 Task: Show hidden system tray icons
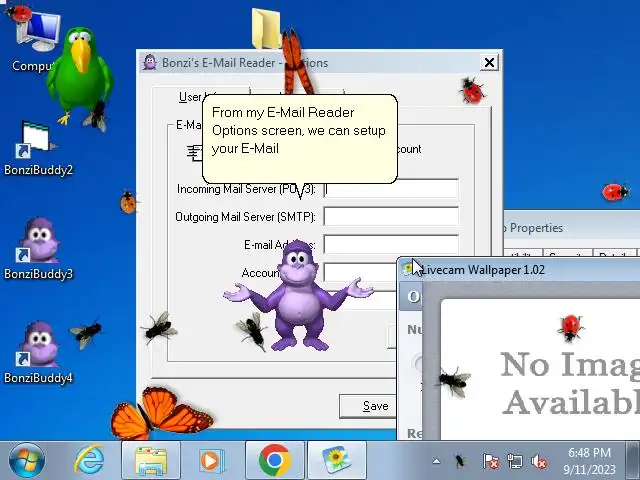[x=436, y=462]
